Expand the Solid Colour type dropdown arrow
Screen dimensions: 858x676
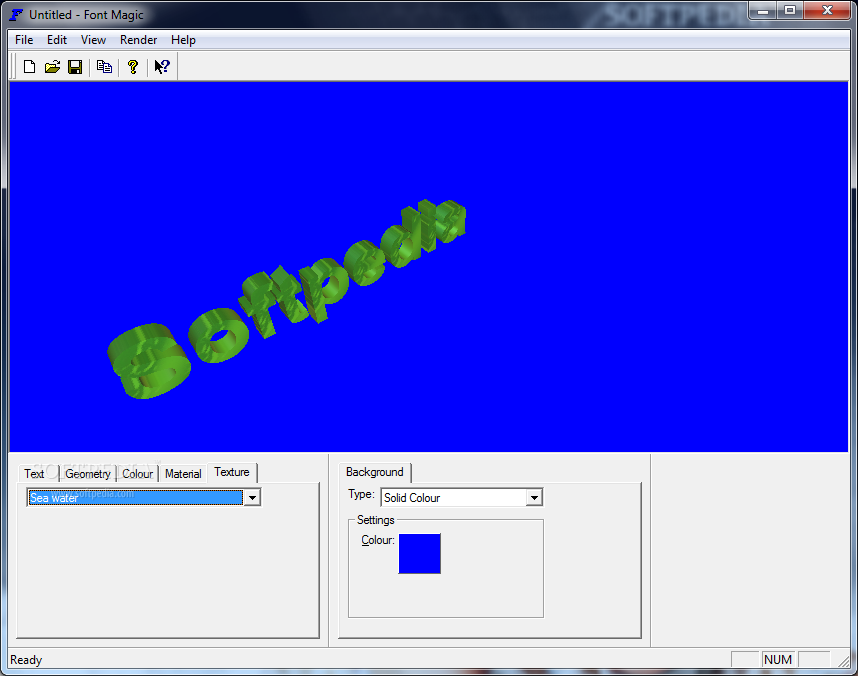click(x=534, y=498)
